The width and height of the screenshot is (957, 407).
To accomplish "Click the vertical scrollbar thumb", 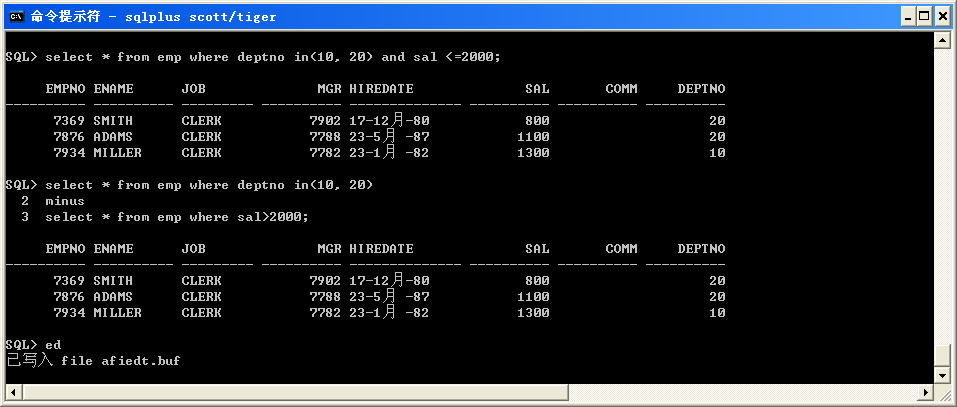I will pos(941,355).
